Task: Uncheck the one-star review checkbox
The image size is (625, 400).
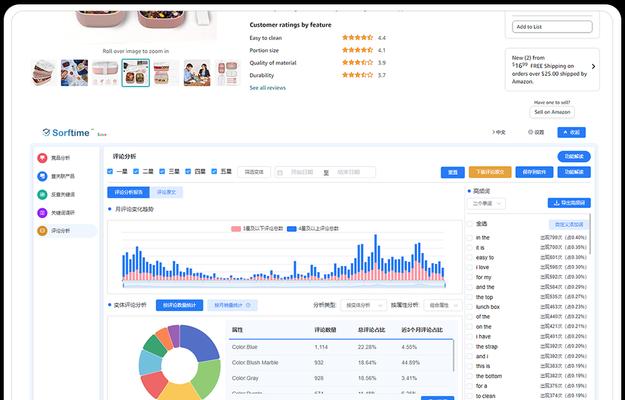Action: (x=110, y=171)
